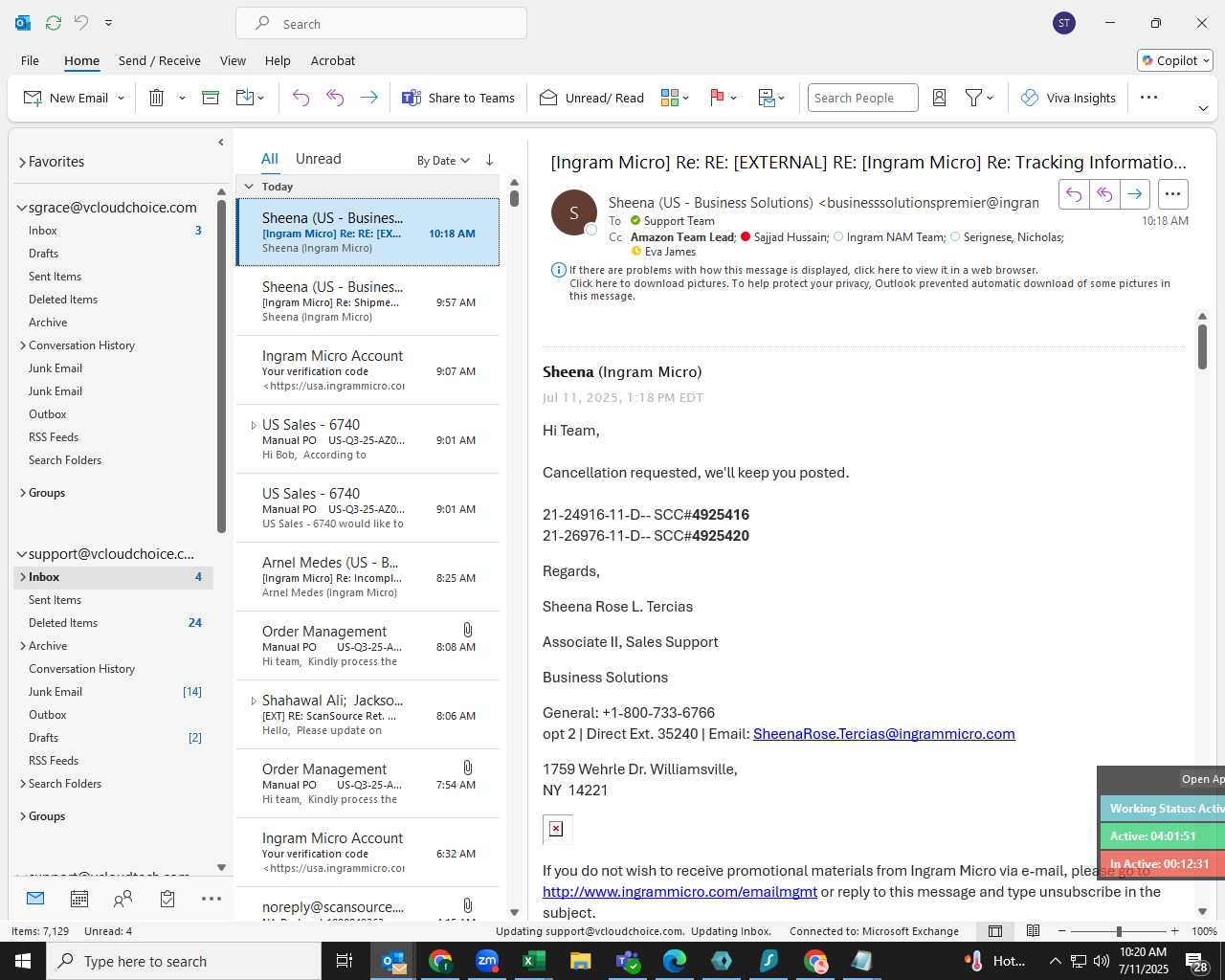Show Unread messages filter tab
1225x980 pixels.
point(318,159)
